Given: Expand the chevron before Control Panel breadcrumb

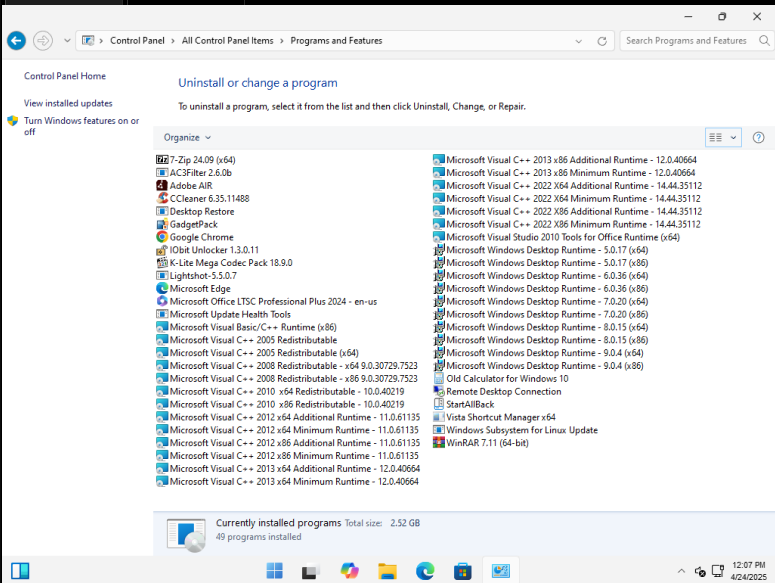Looking at the screenshot, I should [x=101, y=41].
